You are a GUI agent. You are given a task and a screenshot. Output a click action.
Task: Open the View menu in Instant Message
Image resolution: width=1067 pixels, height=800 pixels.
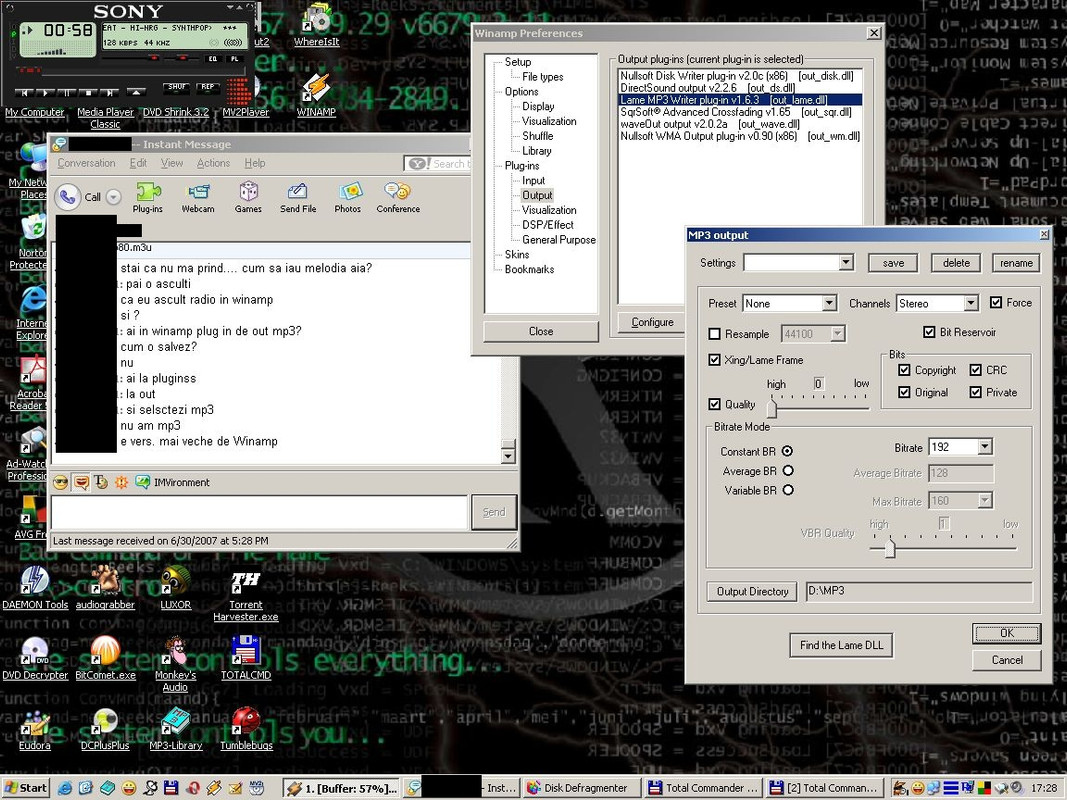(x=171, y=163)
